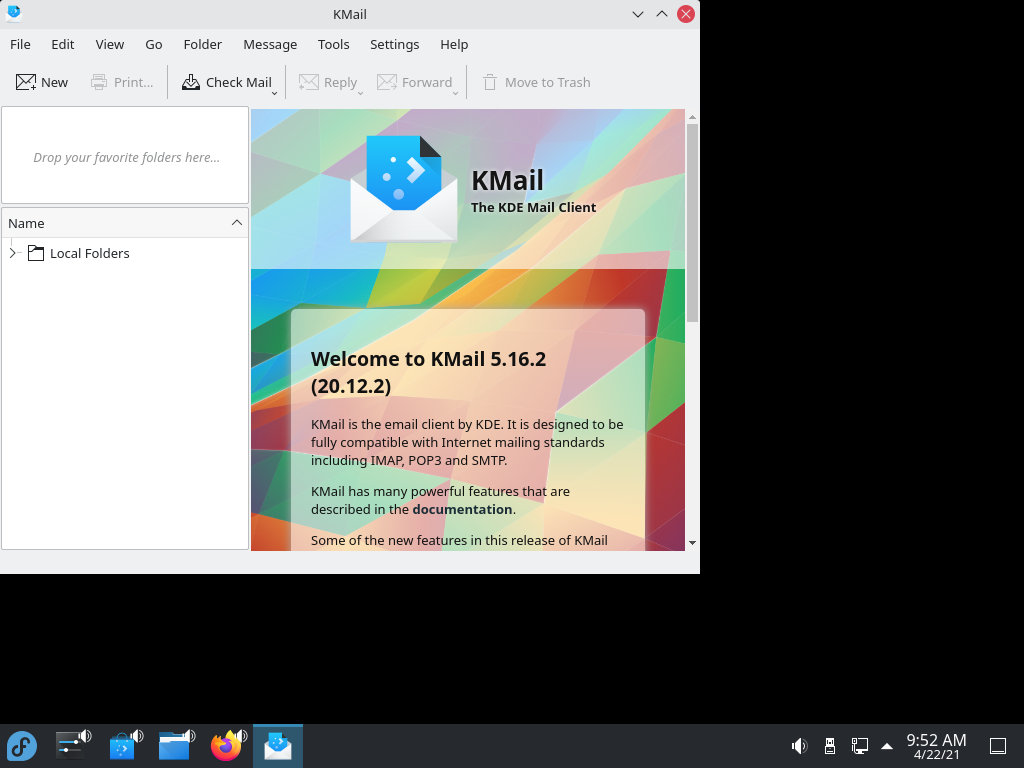Screen dimensions: 1024x768
Task: Click the Forward toolbar button
Action: (415, 82)
